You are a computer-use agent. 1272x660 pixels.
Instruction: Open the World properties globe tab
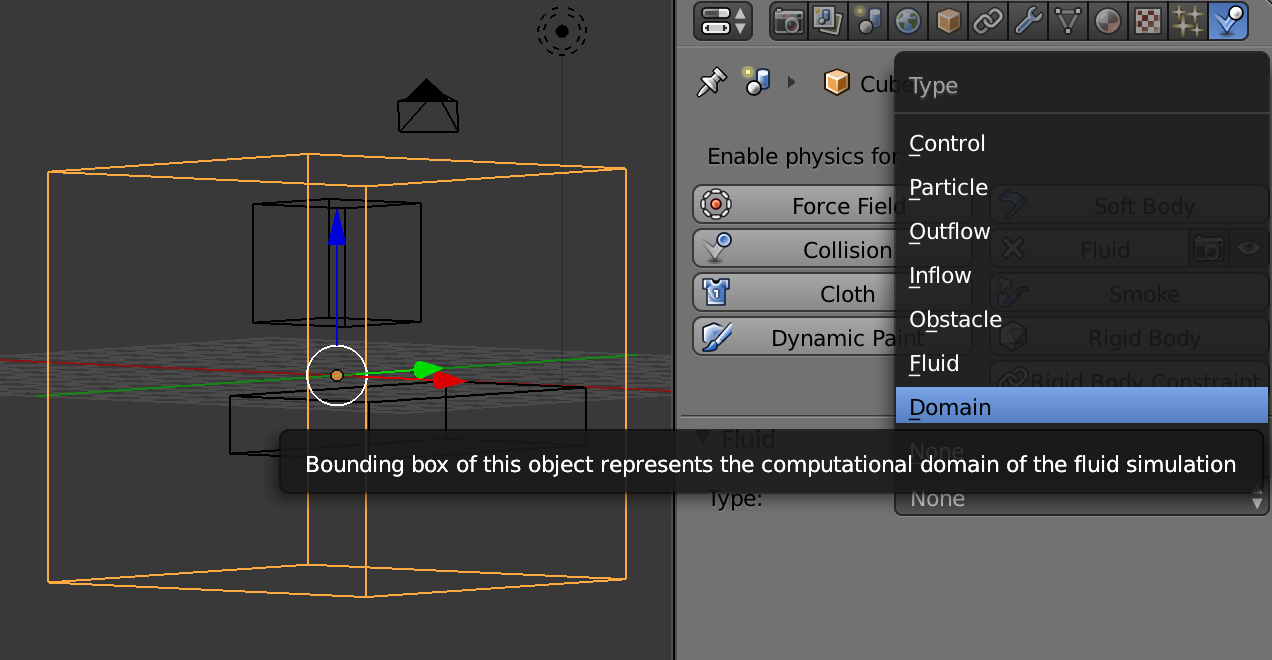[908, 21]
